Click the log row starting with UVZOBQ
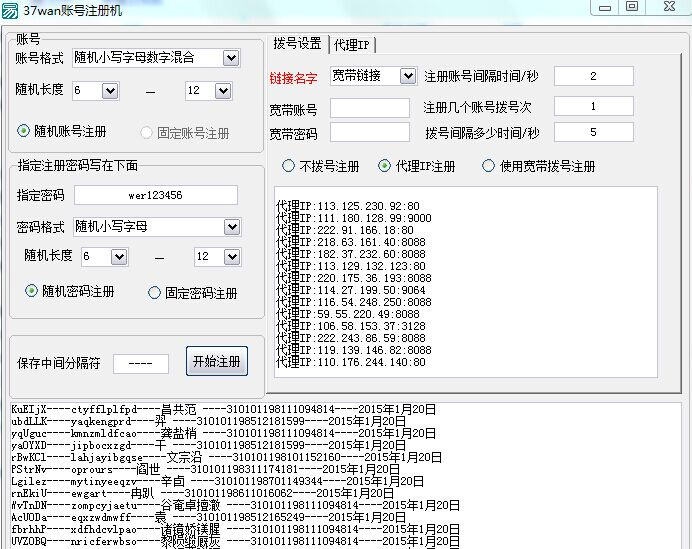Image resolution: width=692 pixels, height=549 pixels. click(x=235, y=541)
